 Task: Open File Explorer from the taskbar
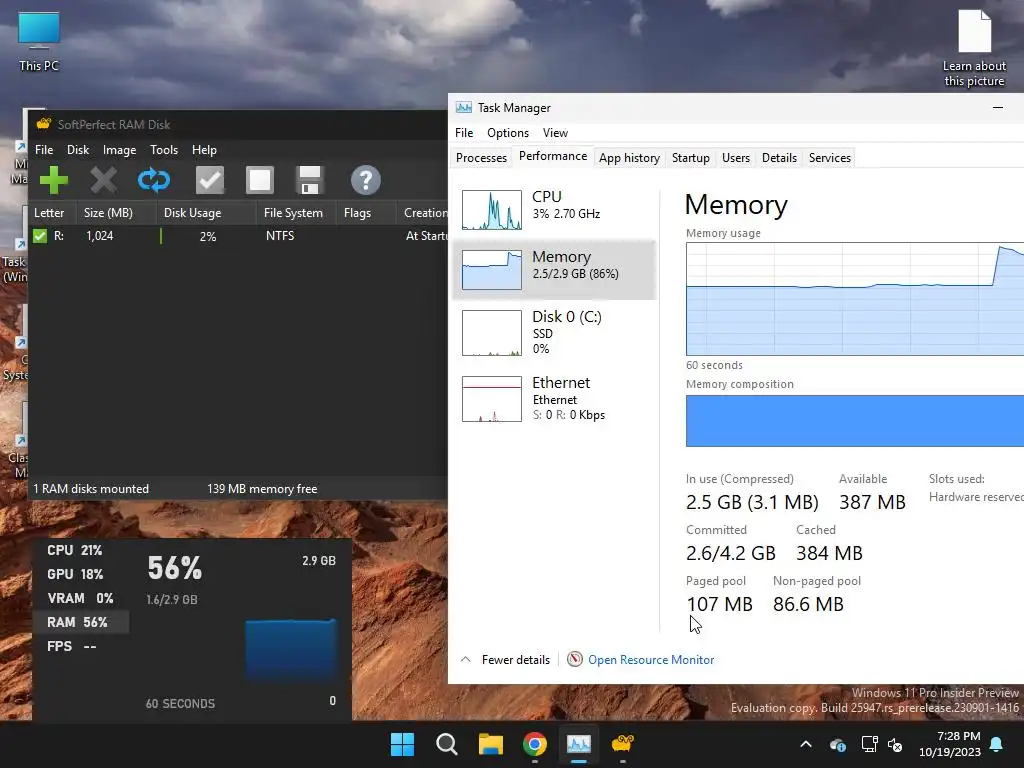coord(490,744)
